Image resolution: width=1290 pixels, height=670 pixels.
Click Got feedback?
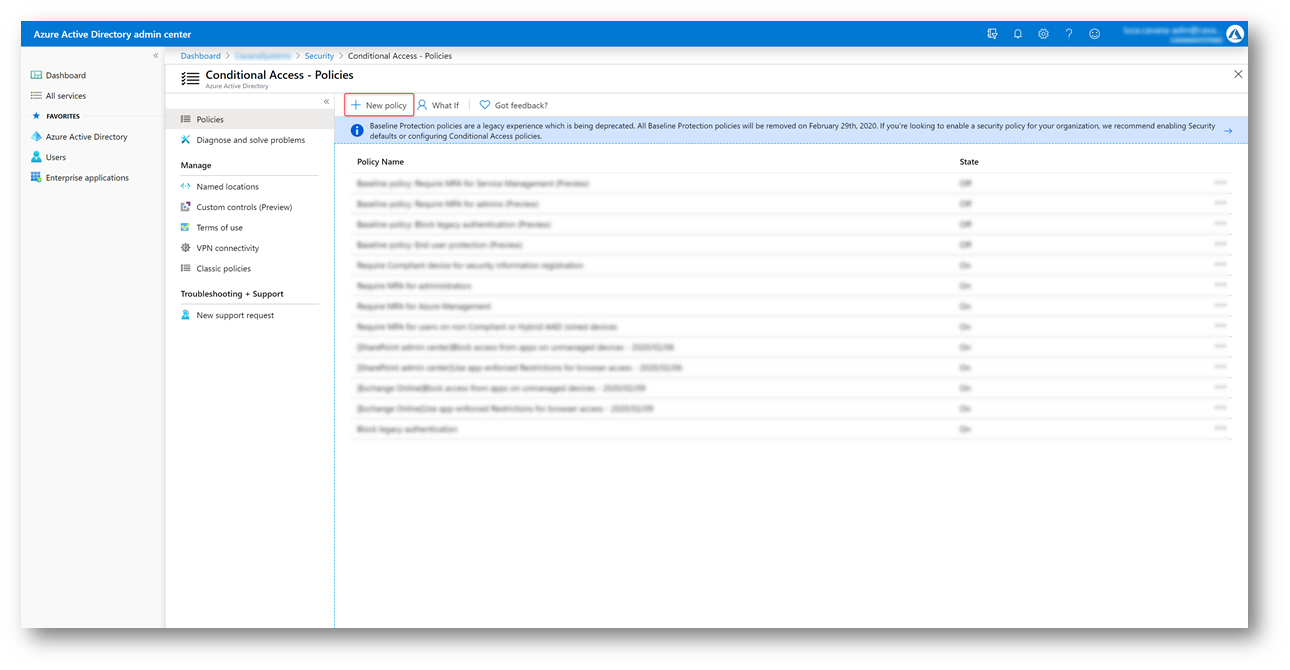(x=513, y=105)
